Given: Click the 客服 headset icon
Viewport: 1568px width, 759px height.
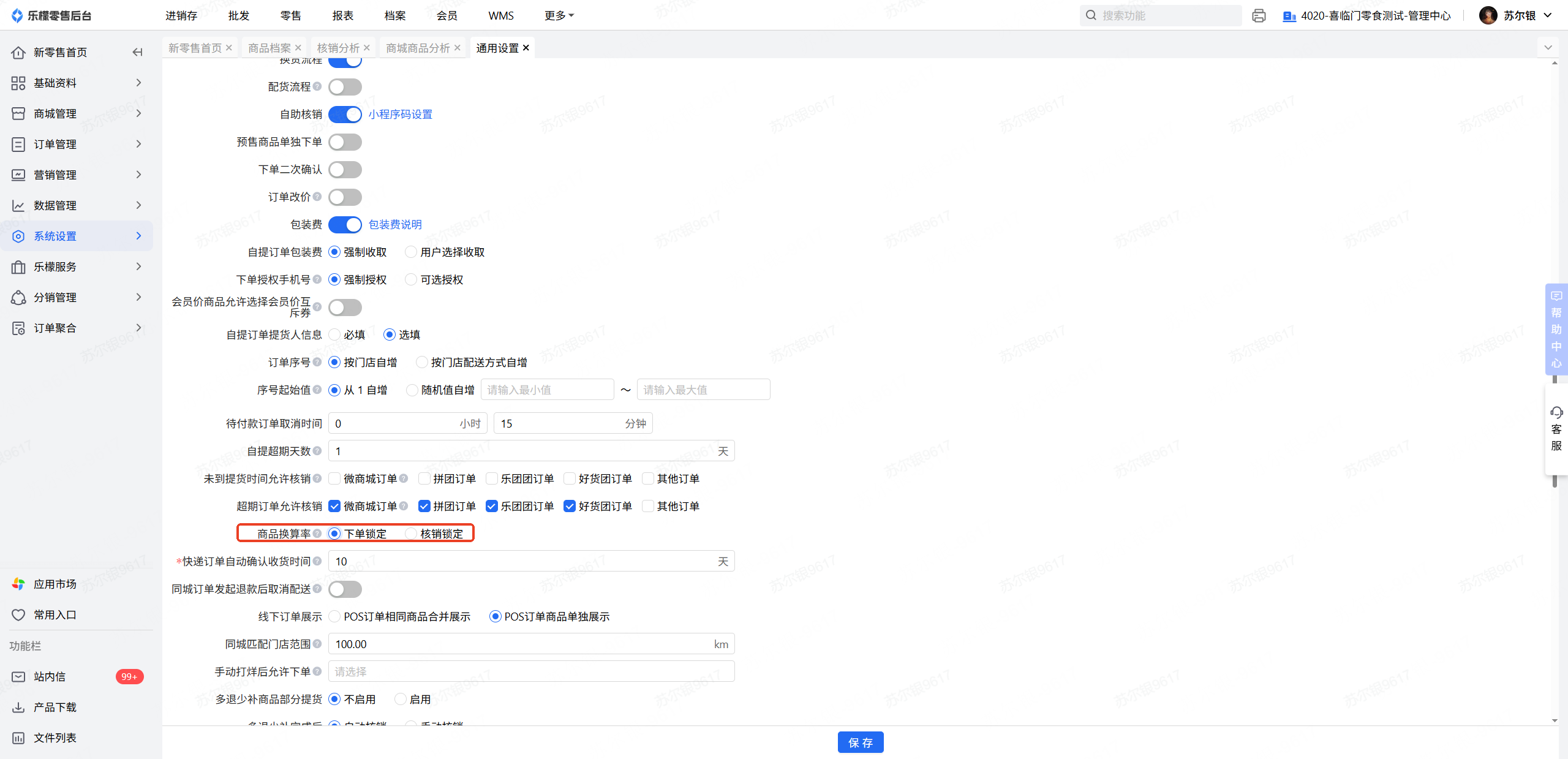Looking at the screenshot, I should (1556, 412).
